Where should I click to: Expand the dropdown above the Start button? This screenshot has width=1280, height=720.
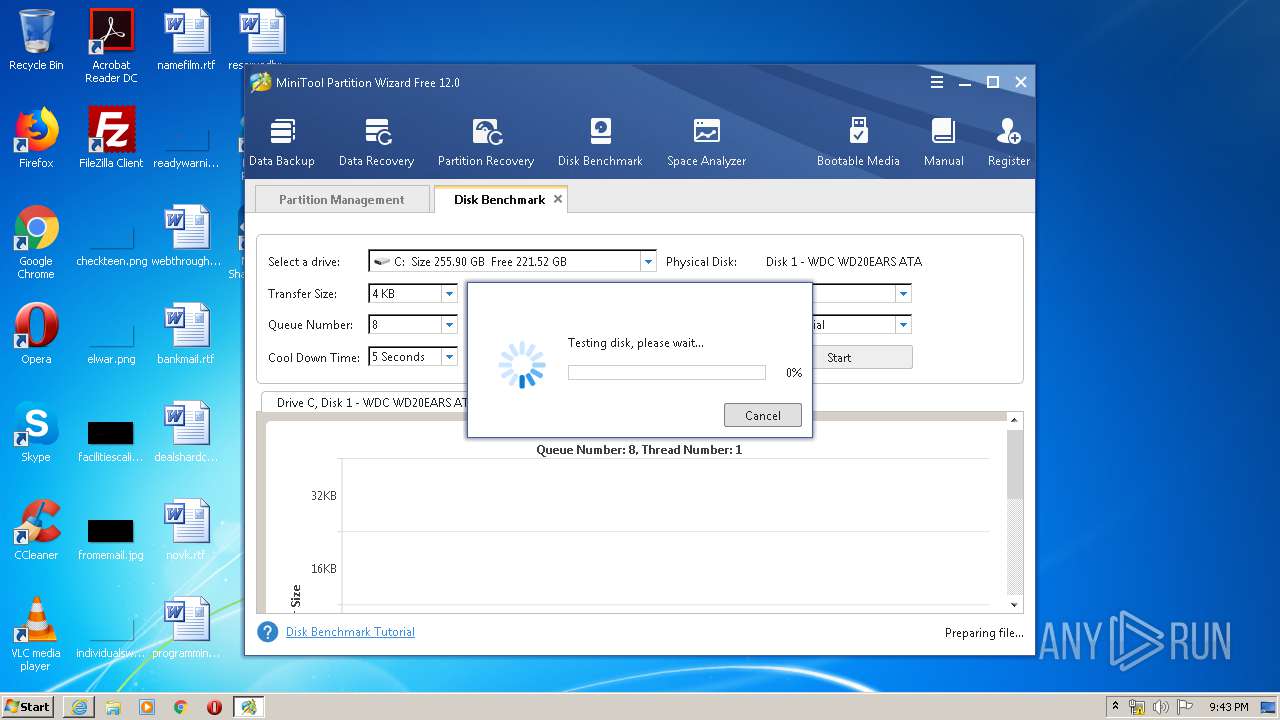pyautogui.click(x=903, y=325)
